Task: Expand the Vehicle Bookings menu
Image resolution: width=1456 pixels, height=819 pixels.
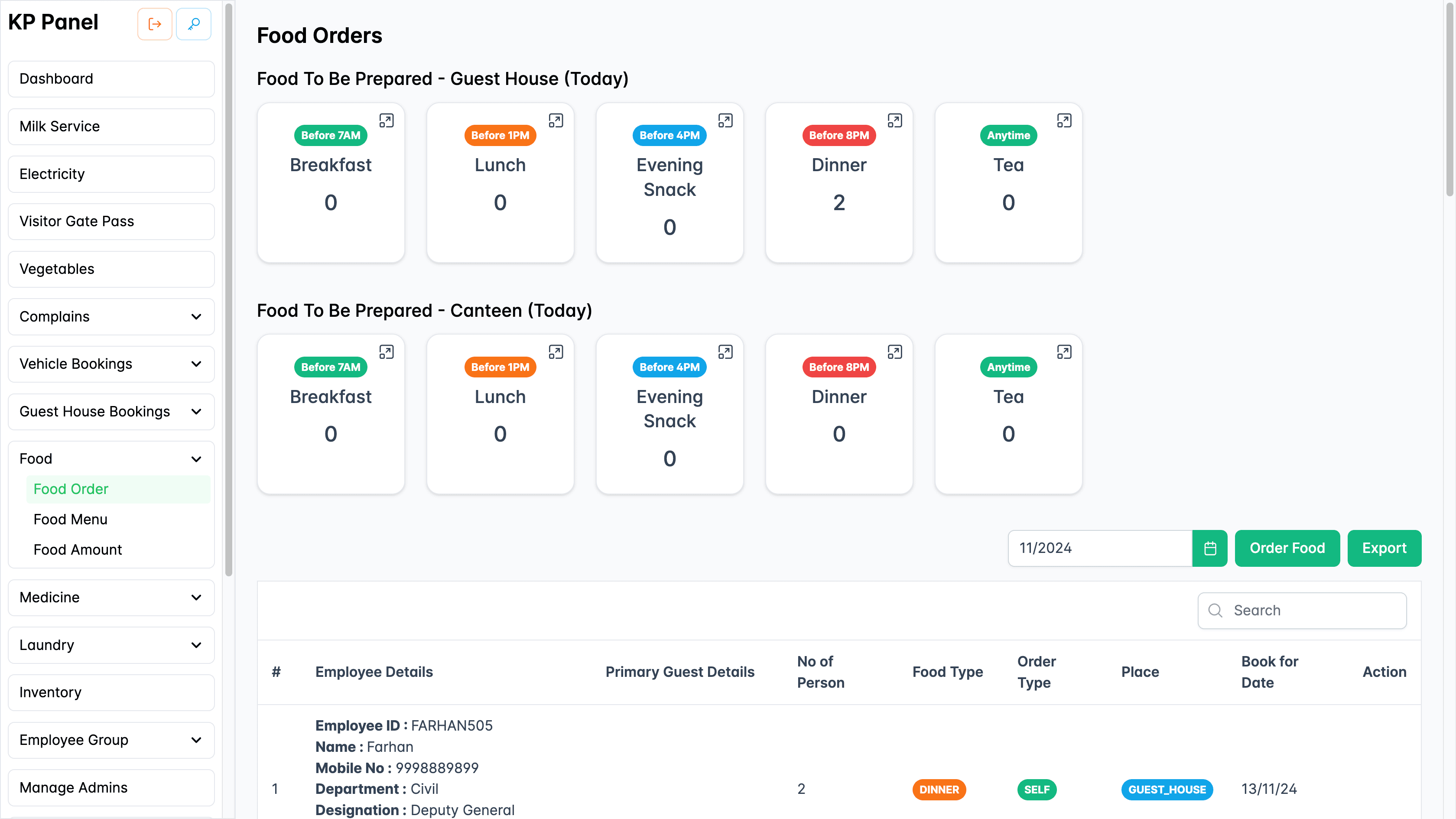Action: 111,364
